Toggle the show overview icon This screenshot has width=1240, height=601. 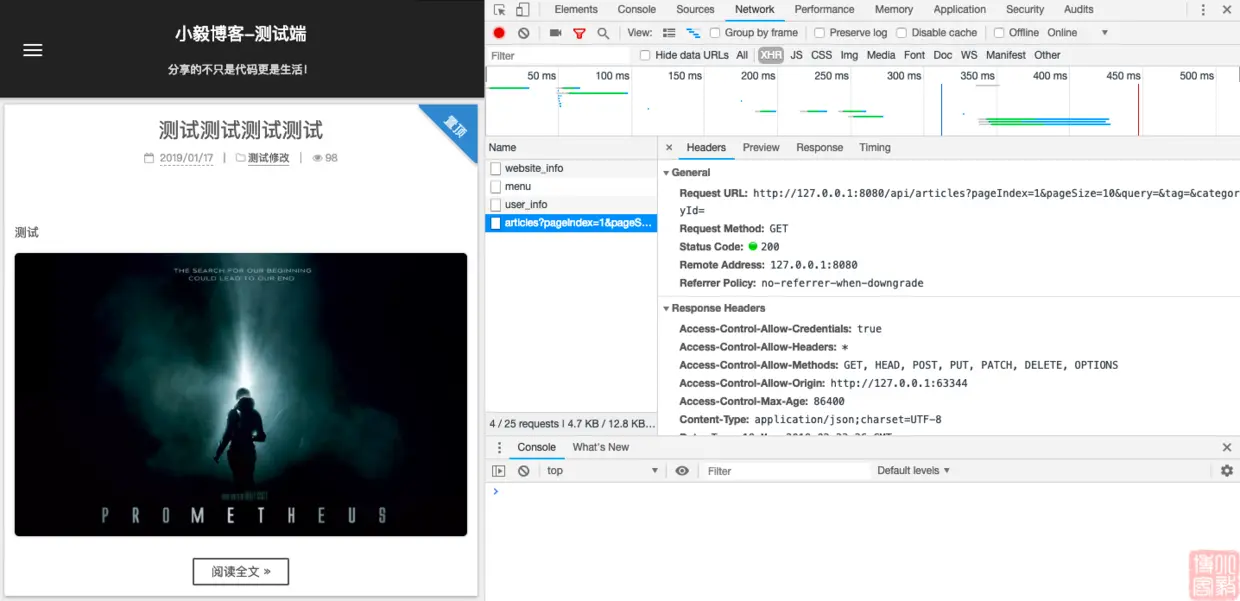pyautogui.click(x=693, y=33)
